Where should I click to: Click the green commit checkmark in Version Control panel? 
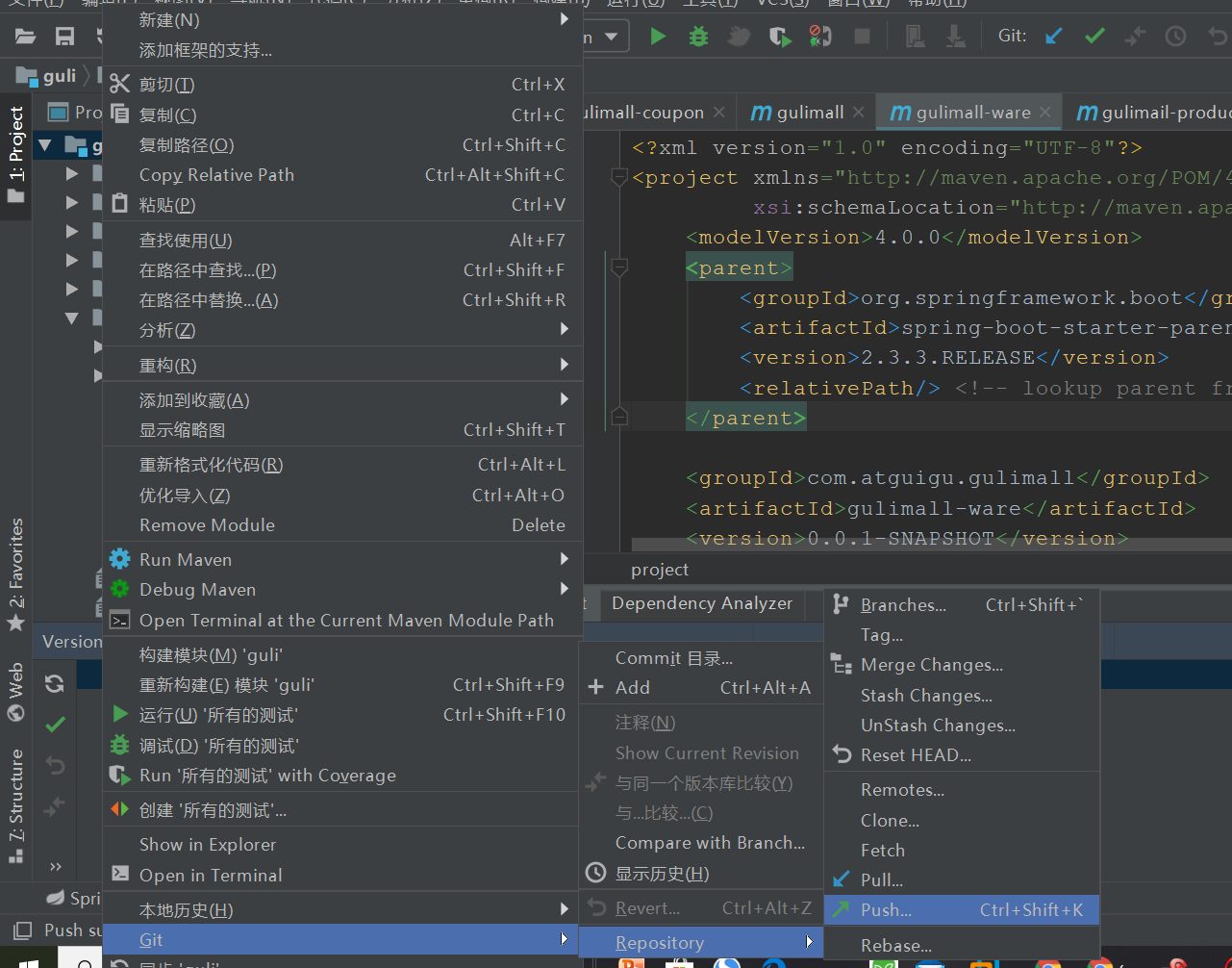click(x=55, y=725)
